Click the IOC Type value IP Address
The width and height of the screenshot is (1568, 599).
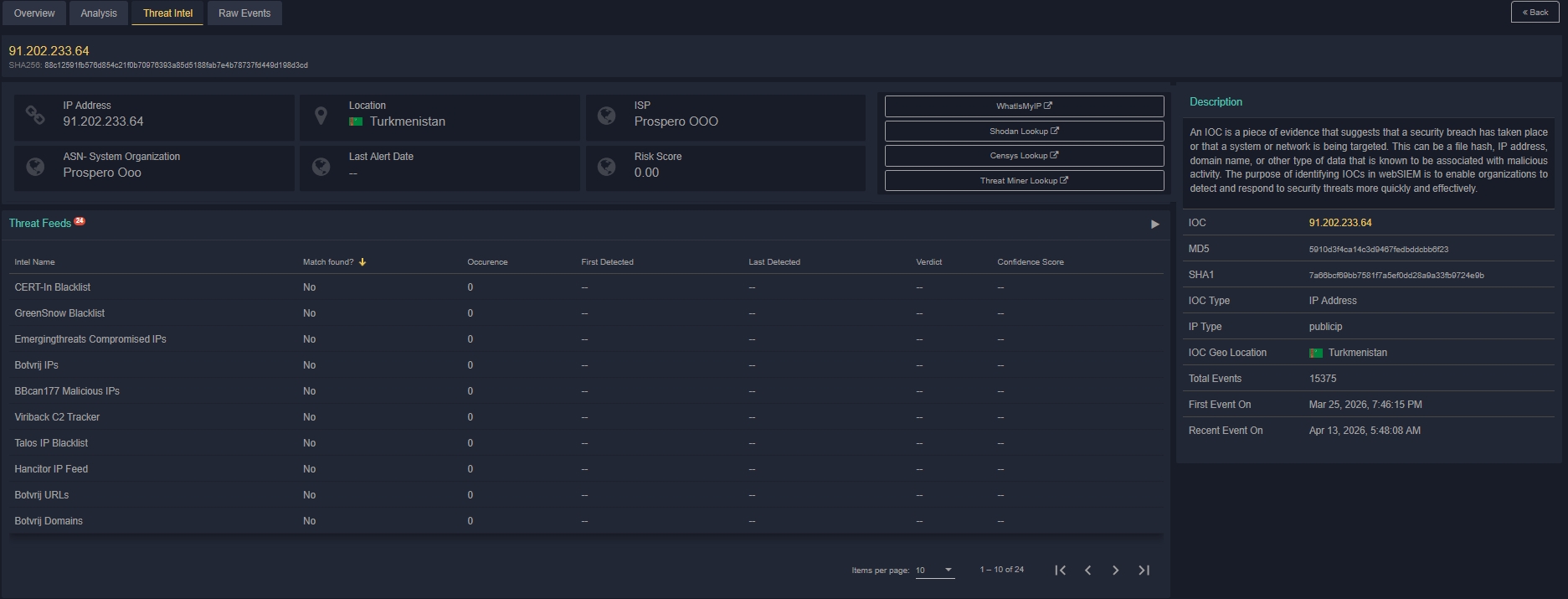pos(1333,301)
